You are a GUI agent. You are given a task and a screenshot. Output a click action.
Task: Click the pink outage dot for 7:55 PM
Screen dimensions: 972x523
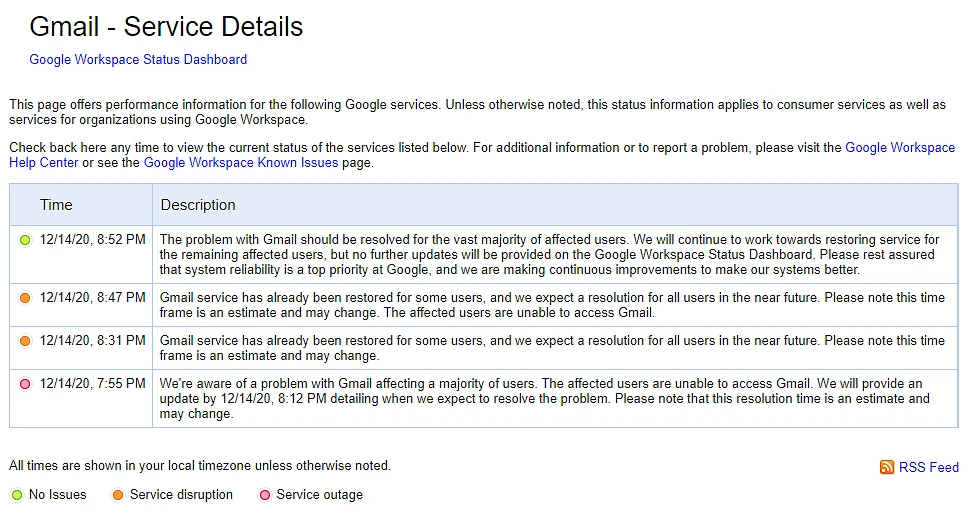coord(25,384)
